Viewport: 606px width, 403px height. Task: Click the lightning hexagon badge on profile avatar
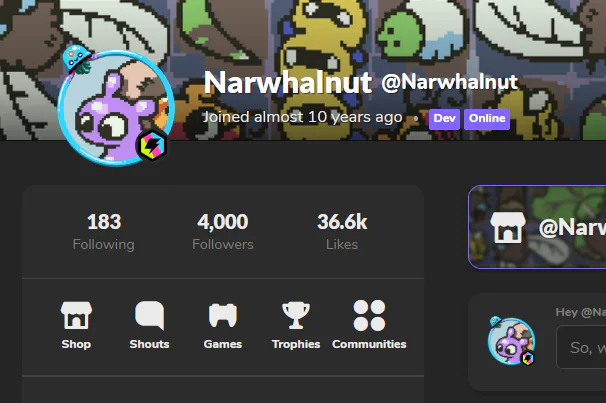[x=152, y=146]
